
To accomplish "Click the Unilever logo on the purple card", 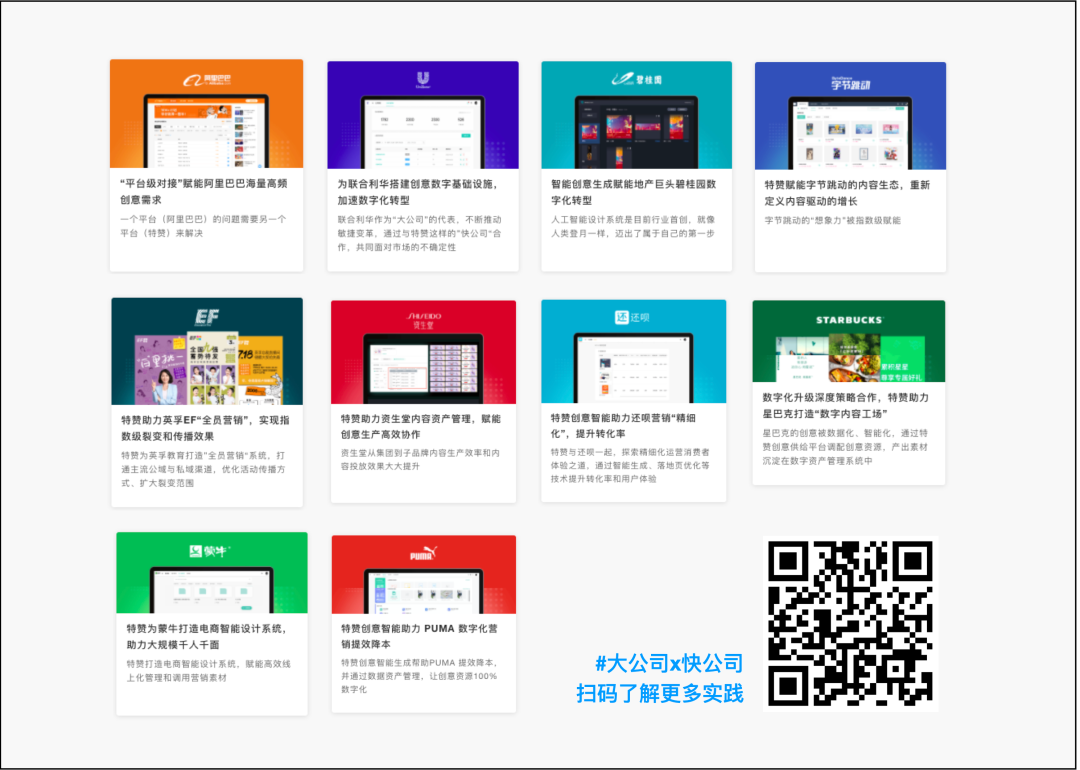I will click(x=422, y=79).
